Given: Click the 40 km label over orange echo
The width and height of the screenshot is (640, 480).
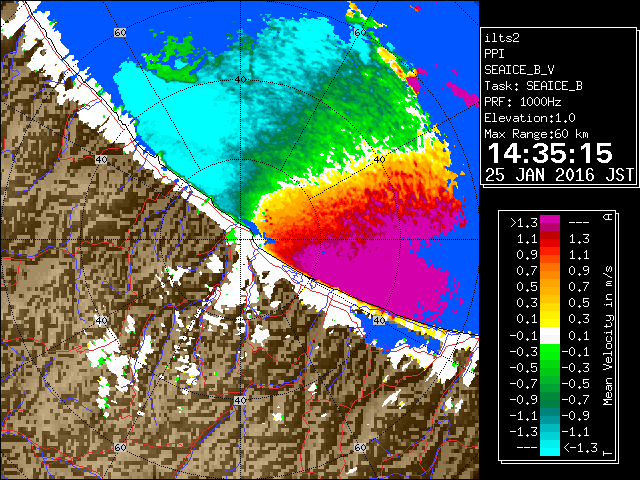Looking at the screenshot, I should [x=379, y=160].
